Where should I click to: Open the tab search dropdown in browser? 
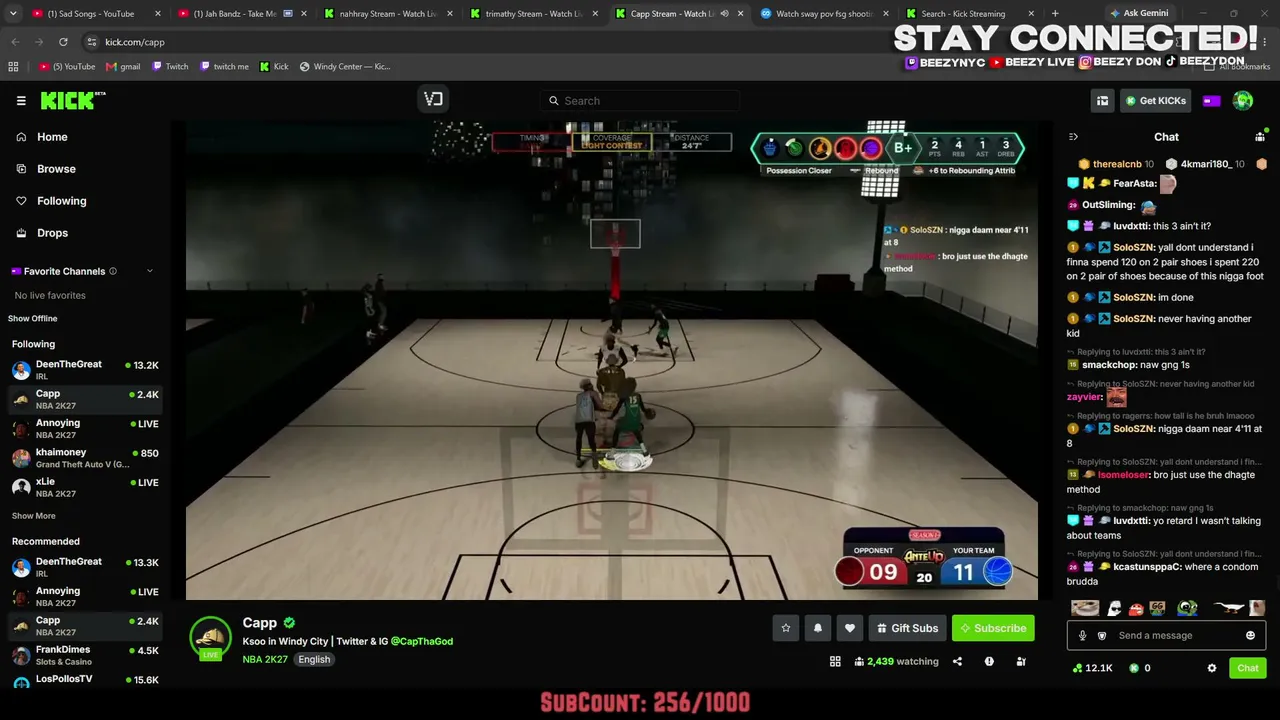[13, 14]
